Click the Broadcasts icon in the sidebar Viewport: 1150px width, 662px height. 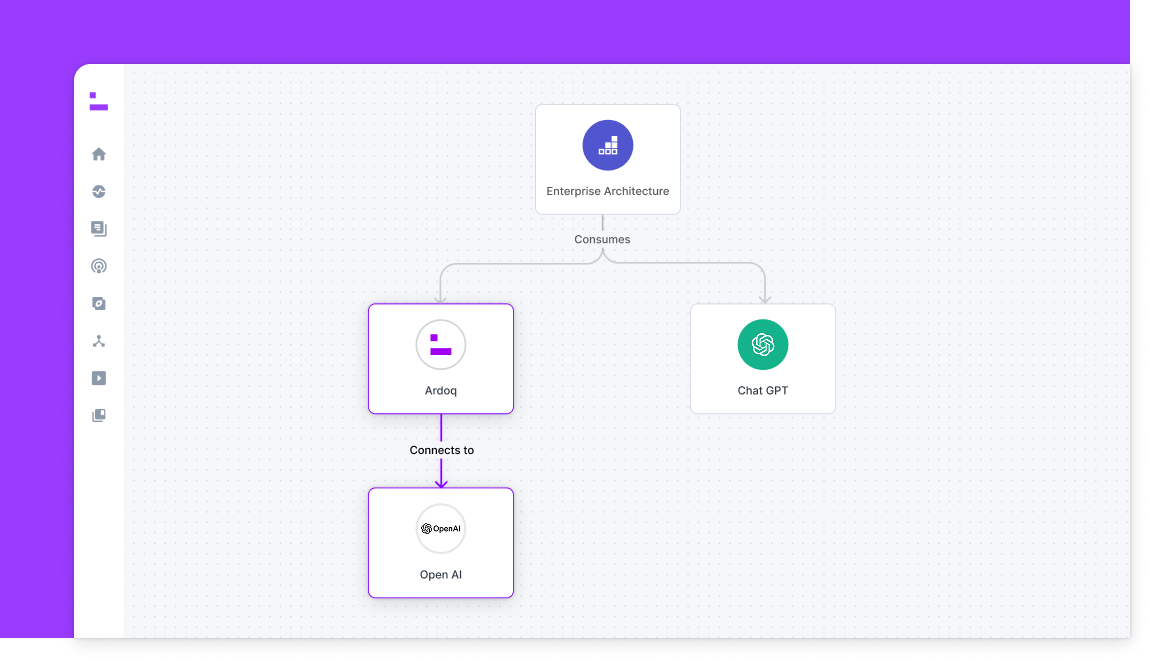[x=98, y=265]
